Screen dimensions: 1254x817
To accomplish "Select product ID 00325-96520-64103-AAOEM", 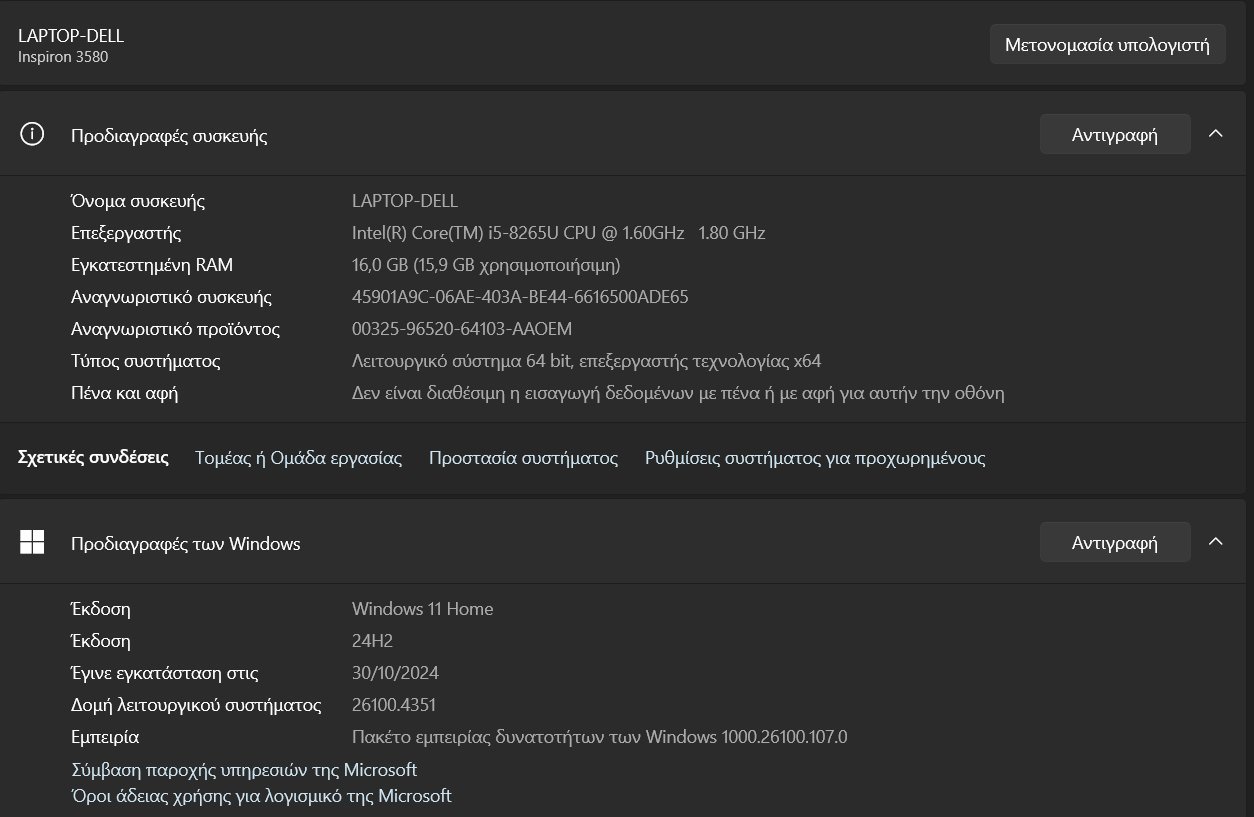I will [x=462, y=329].
